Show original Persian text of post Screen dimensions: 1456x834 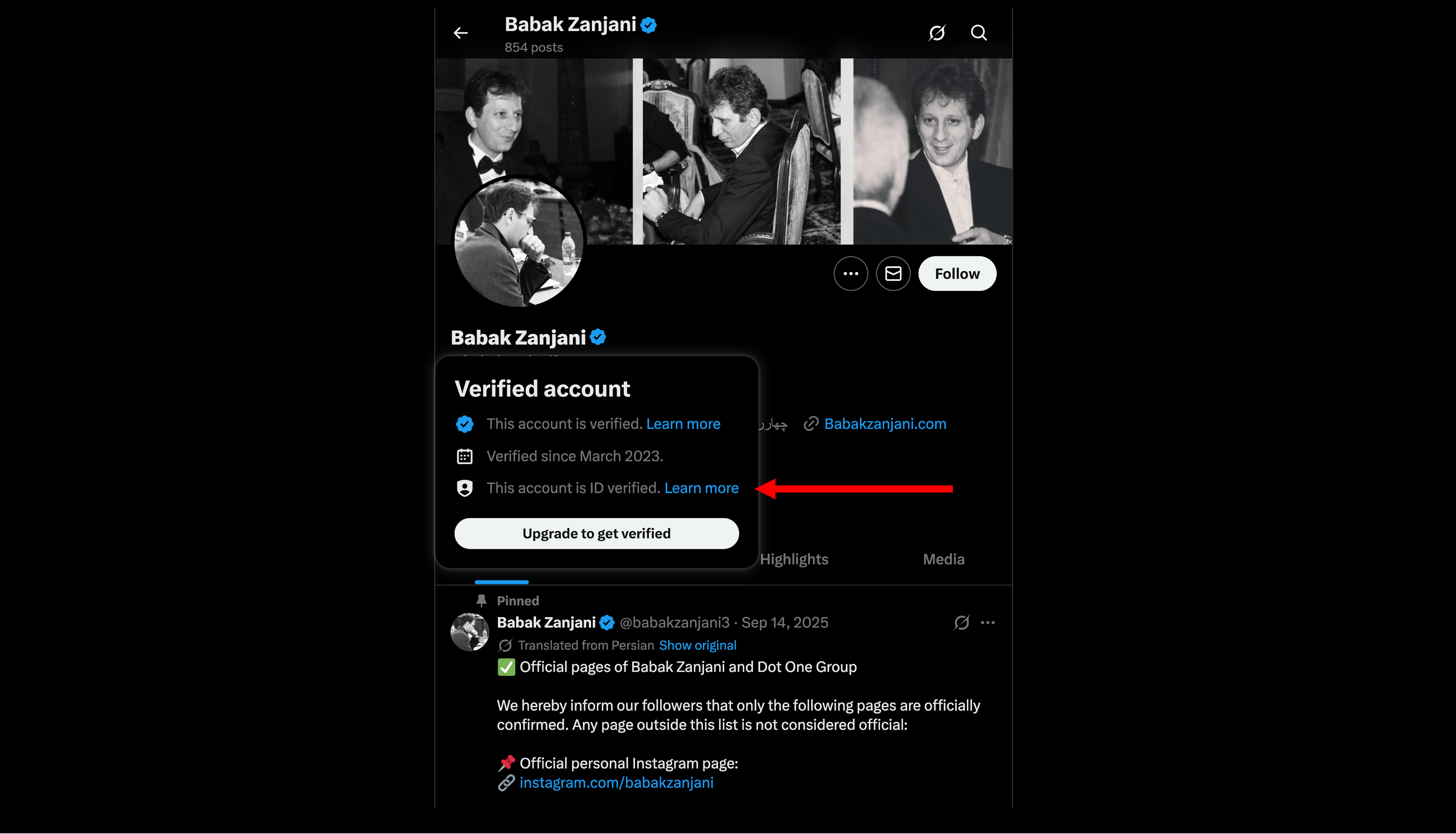click(697, 646)
